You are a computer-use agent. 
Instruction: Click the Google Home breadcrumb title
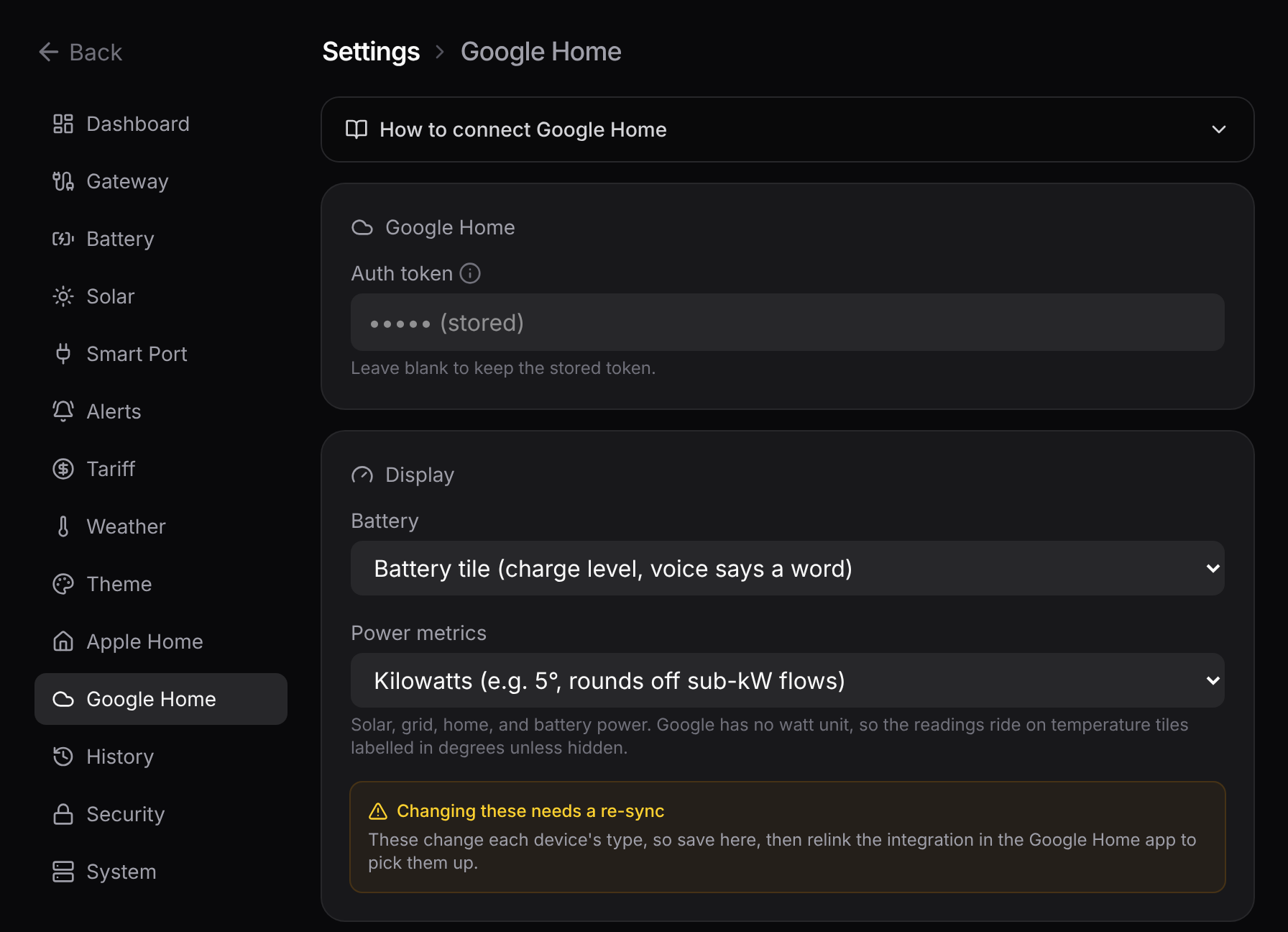(541, 52)
